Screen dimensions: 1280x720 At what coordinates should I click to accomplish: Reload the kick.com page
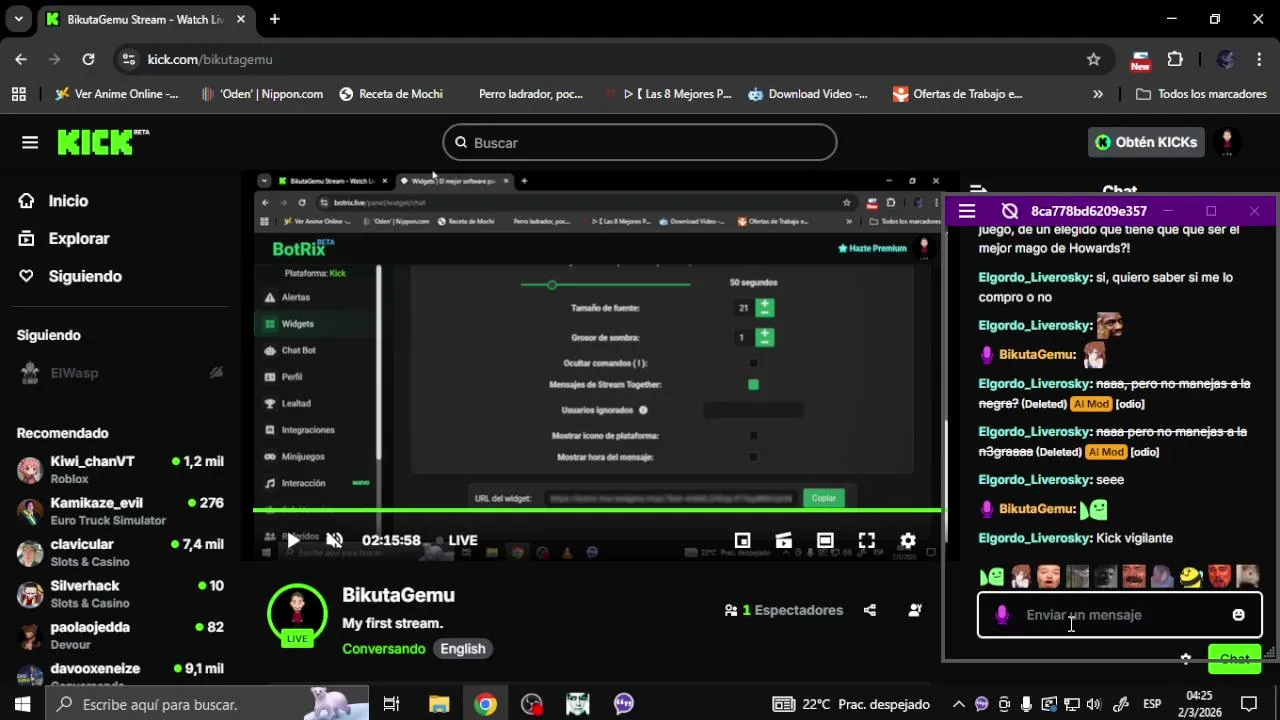pos(88,59)
